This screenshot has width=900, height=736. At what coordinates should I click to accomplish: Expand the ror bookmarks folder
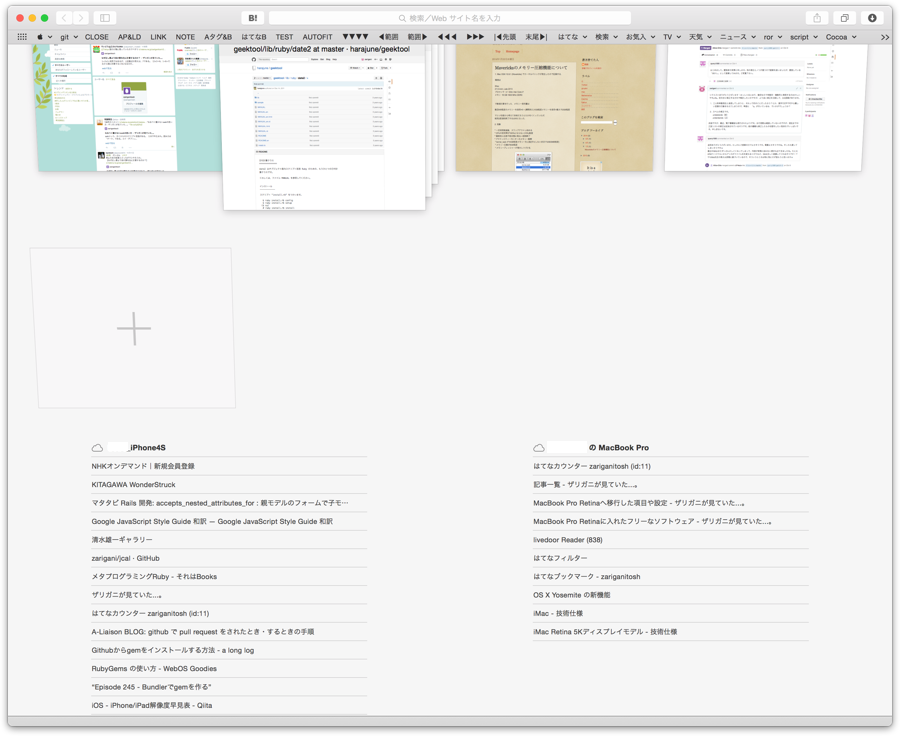[x=773, y=37]
